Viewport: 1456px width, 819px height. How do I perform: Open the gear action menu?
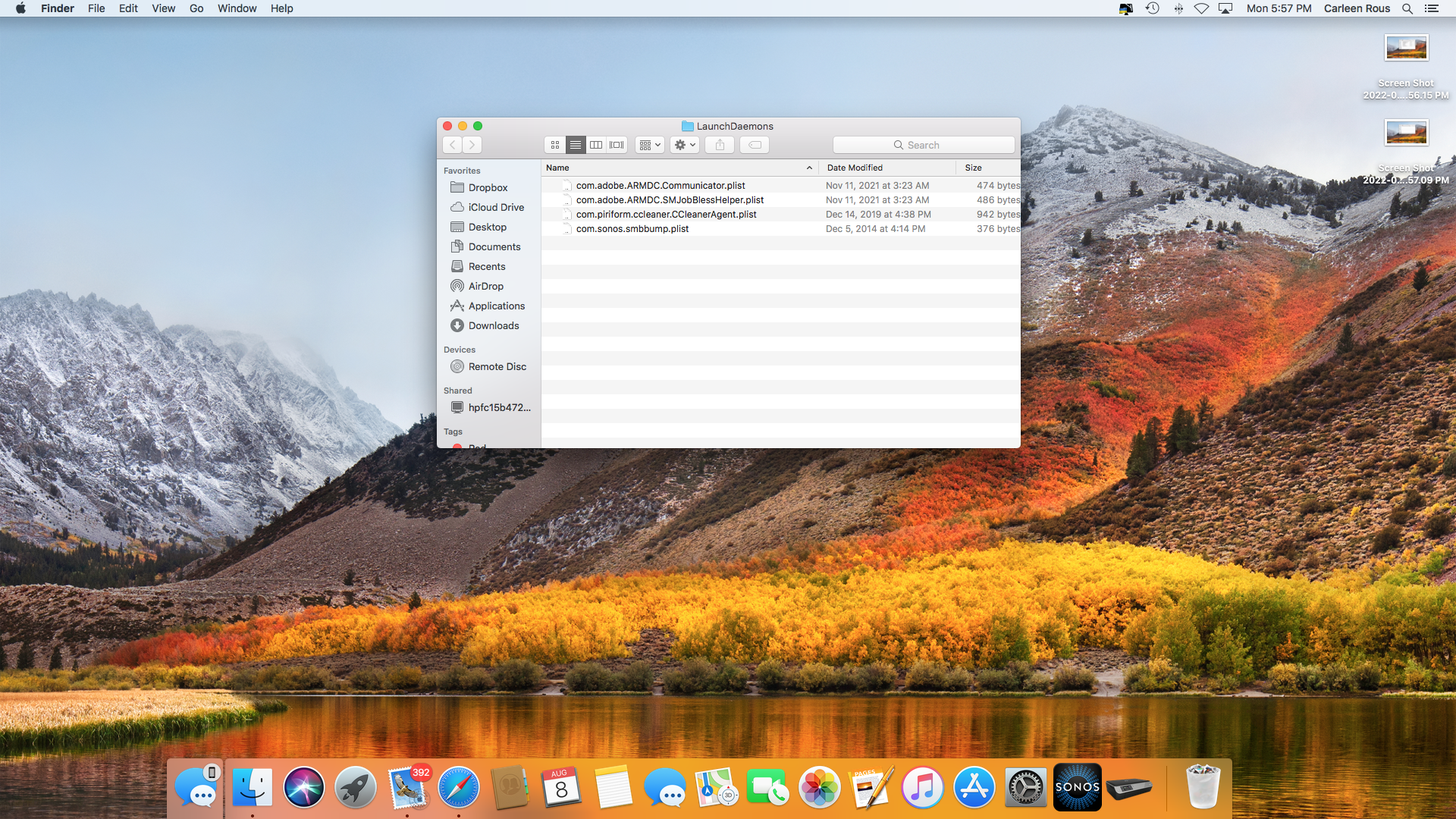[x=684, y=145]
